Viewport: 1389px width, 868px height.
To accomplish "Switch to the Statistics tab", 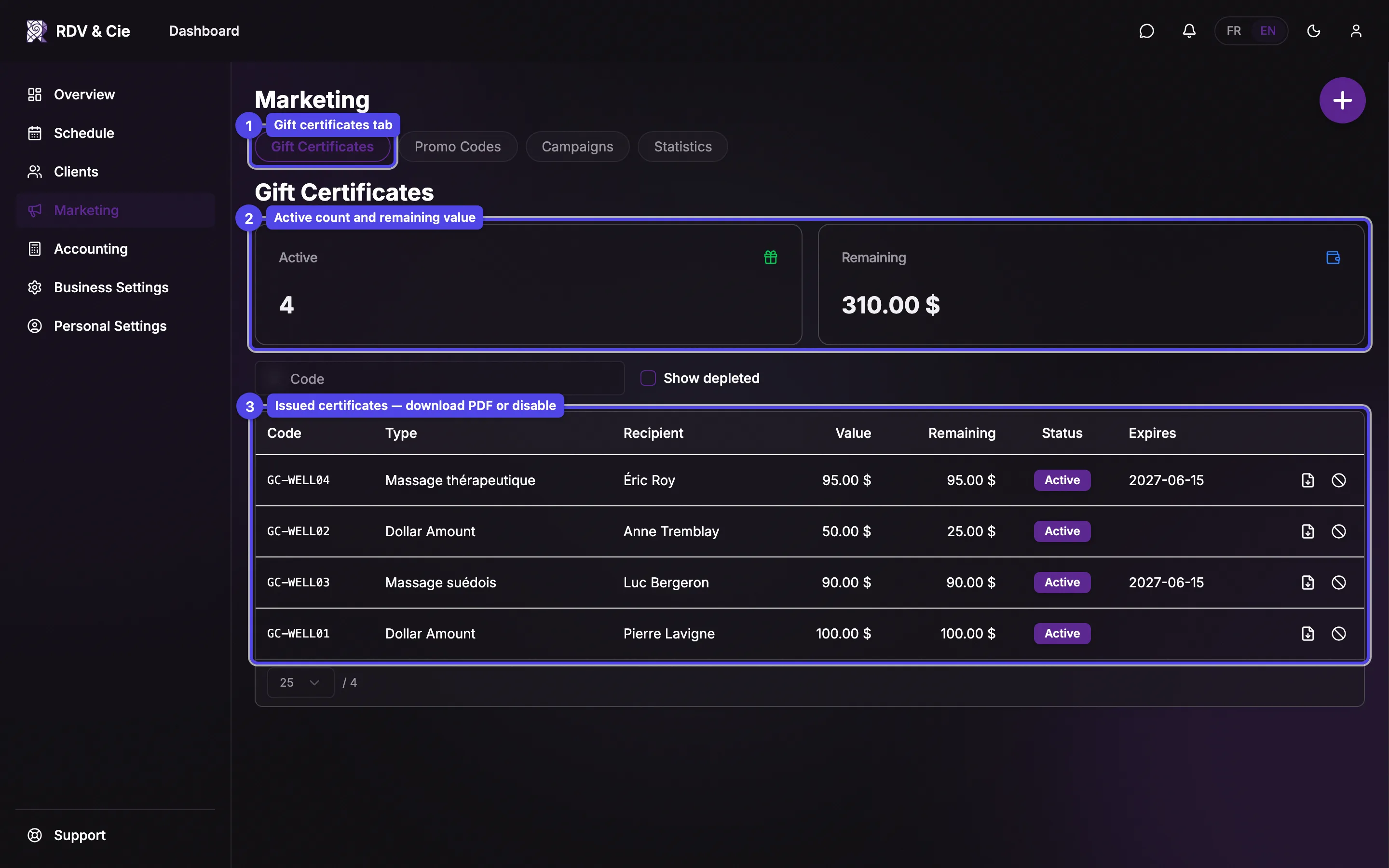I will (682, 147).
